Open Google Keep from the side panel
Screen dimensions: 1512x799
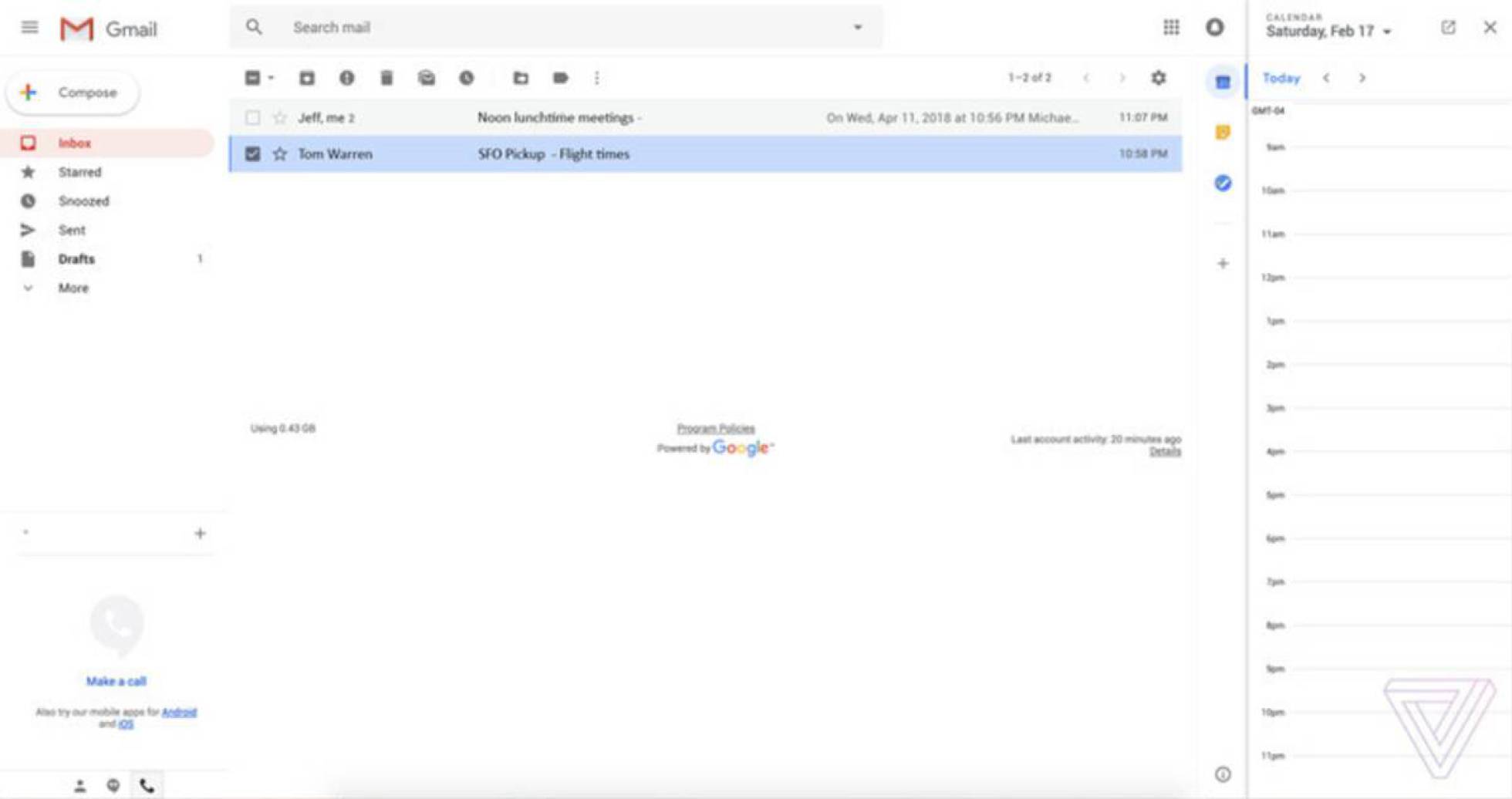click(x=1223, y=133)
